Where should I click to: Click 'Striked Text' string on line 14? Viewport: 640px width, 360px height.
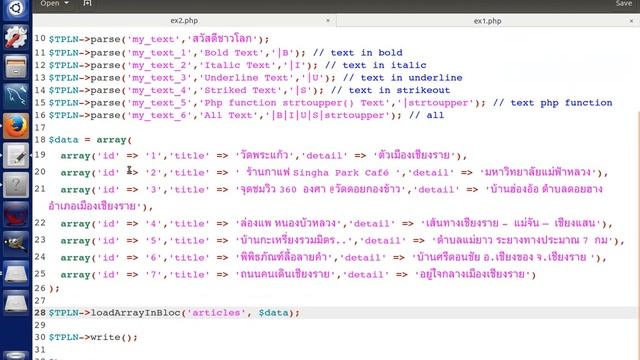(x=240, y=90)
